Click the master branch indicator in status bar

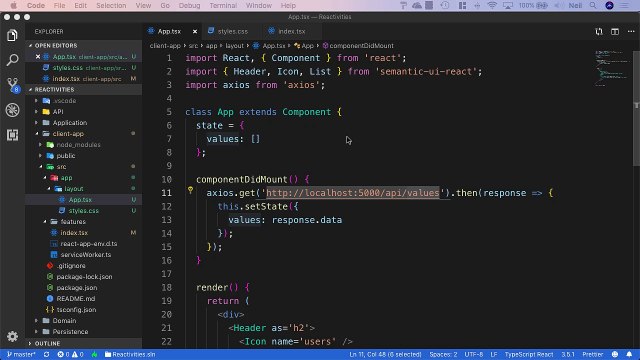click(x=21, y=354)
